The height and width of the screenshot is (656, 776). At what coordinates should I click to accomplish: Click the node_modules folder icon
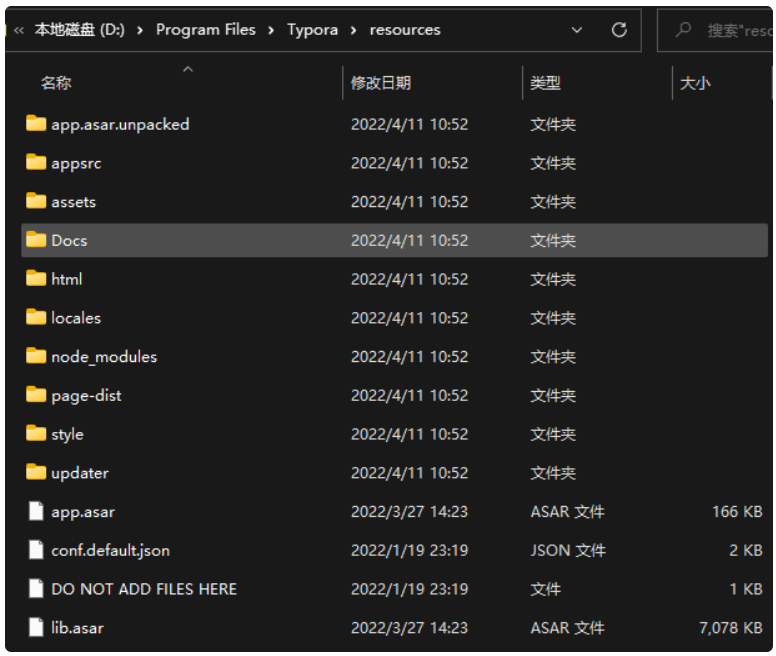coord(36,356)
